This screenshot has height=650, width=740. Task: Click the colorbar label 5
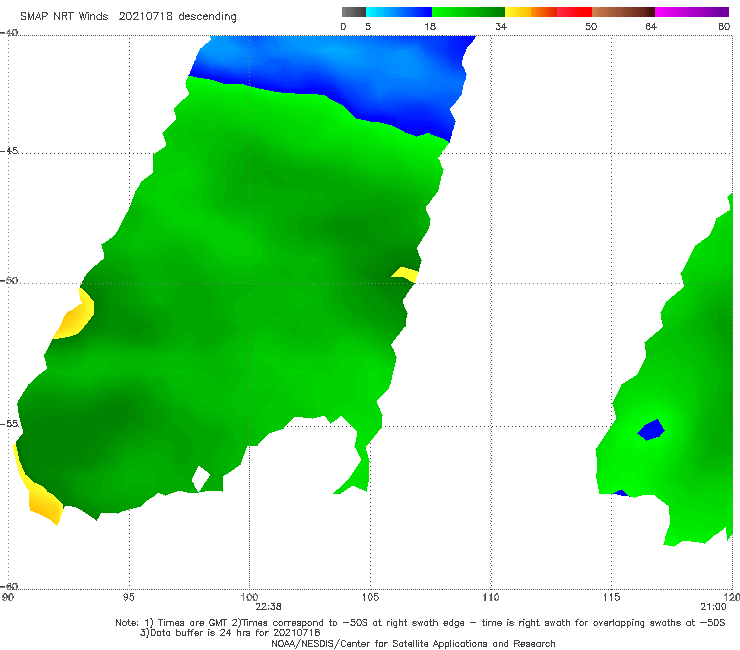point(368,27)
